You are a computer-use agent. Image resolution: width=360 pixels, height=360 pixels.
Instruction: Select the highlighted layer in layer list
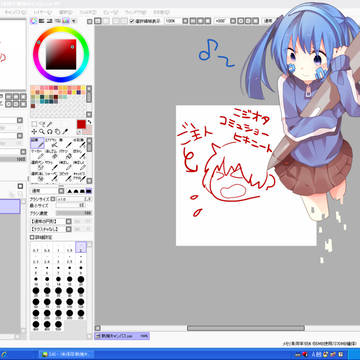tap(10, 206)
